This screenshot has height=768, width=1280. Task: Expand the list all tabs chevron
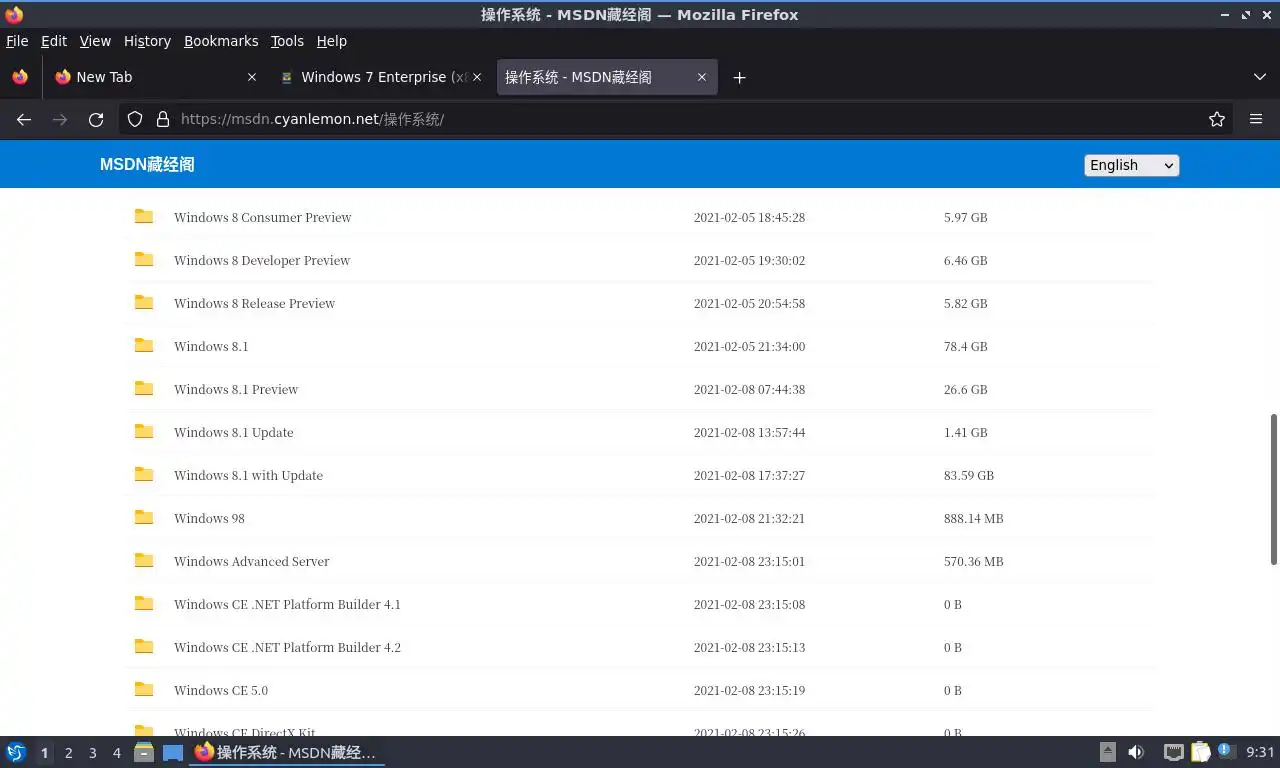1260,77
